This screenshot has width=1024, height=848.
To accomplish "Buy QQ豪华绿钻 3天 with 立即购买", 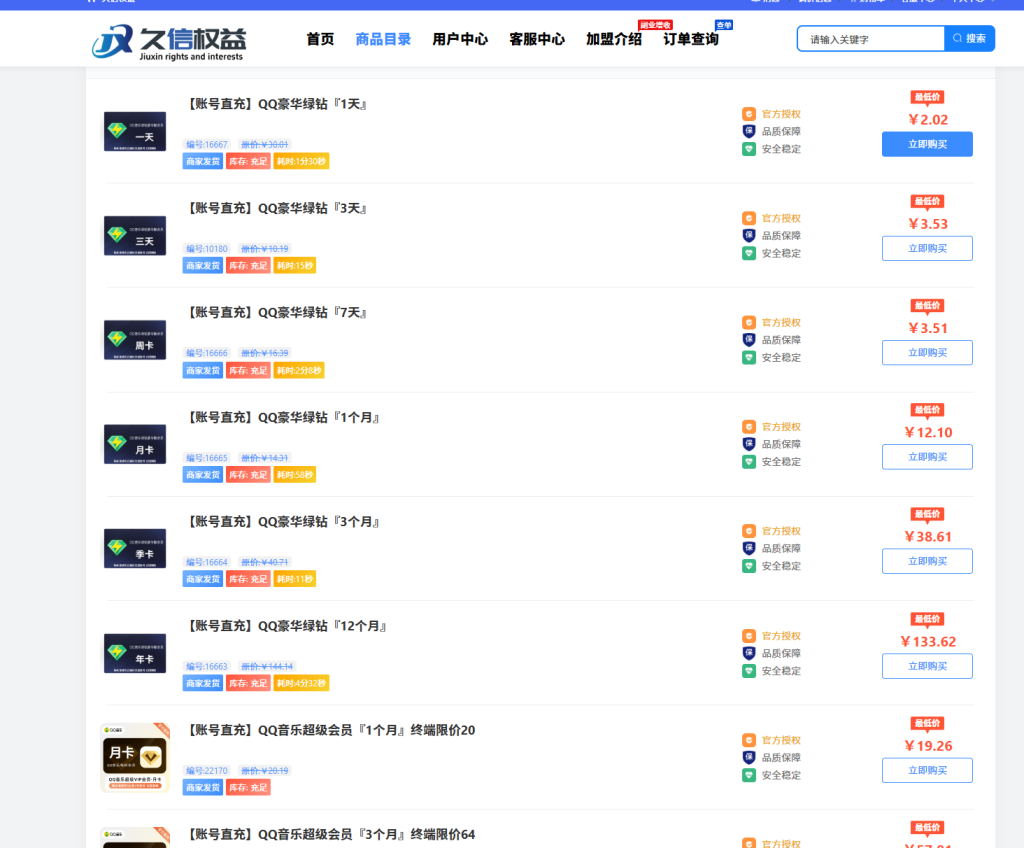I will click(x=927, y=248).
